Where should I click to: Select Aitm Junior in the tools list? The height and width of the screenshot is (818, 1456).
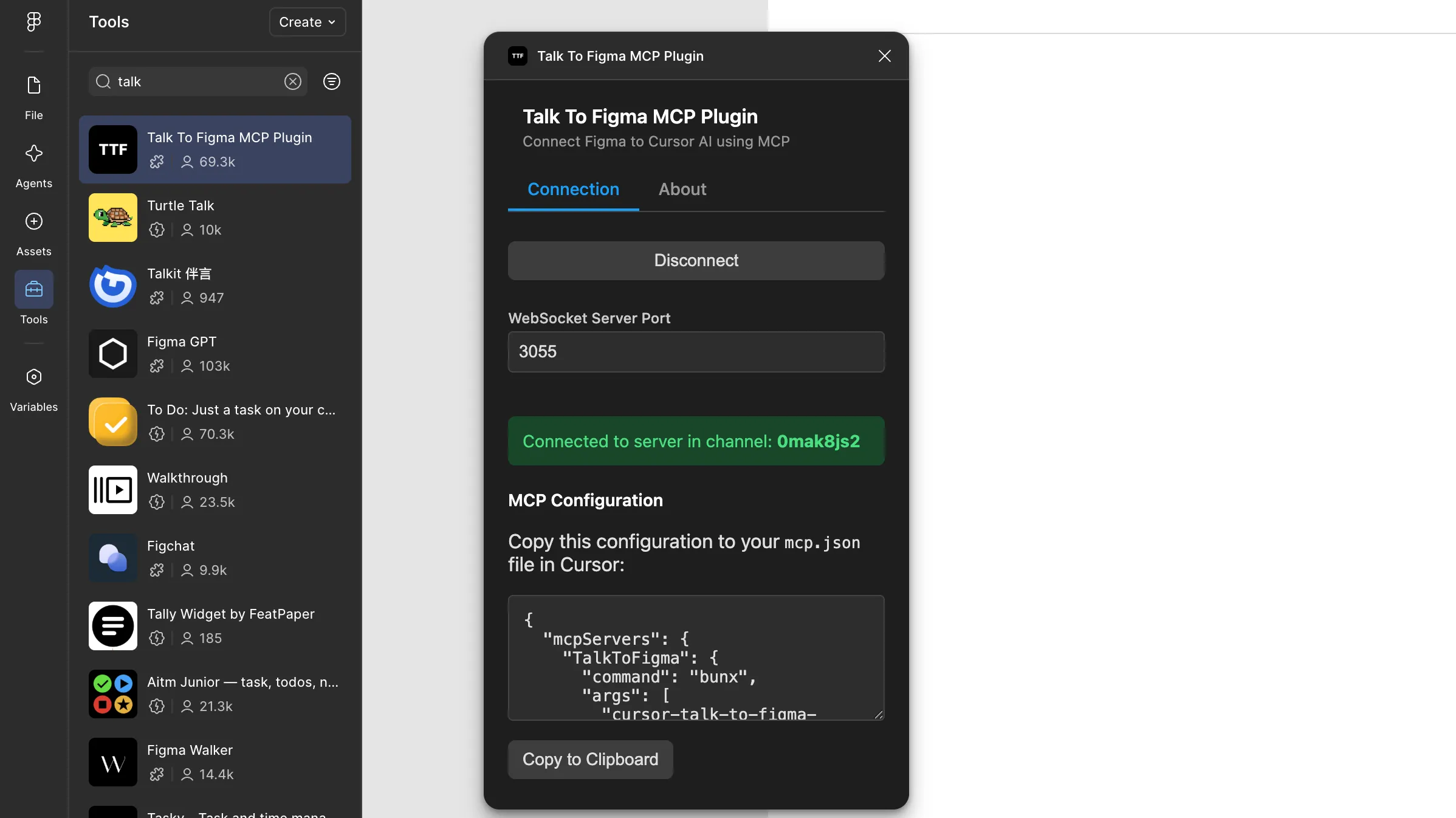click(x=215, y=694)
